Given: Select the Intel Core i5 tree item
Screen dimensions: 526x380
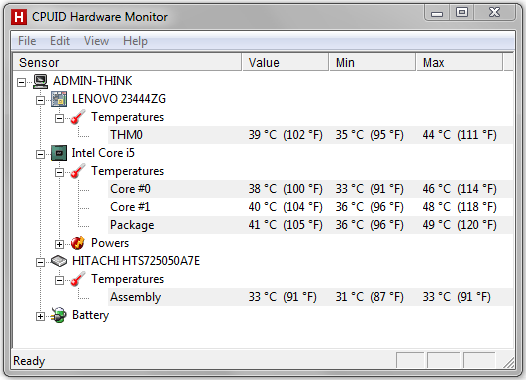Looking at the screenshot, I should coord(103,153).
